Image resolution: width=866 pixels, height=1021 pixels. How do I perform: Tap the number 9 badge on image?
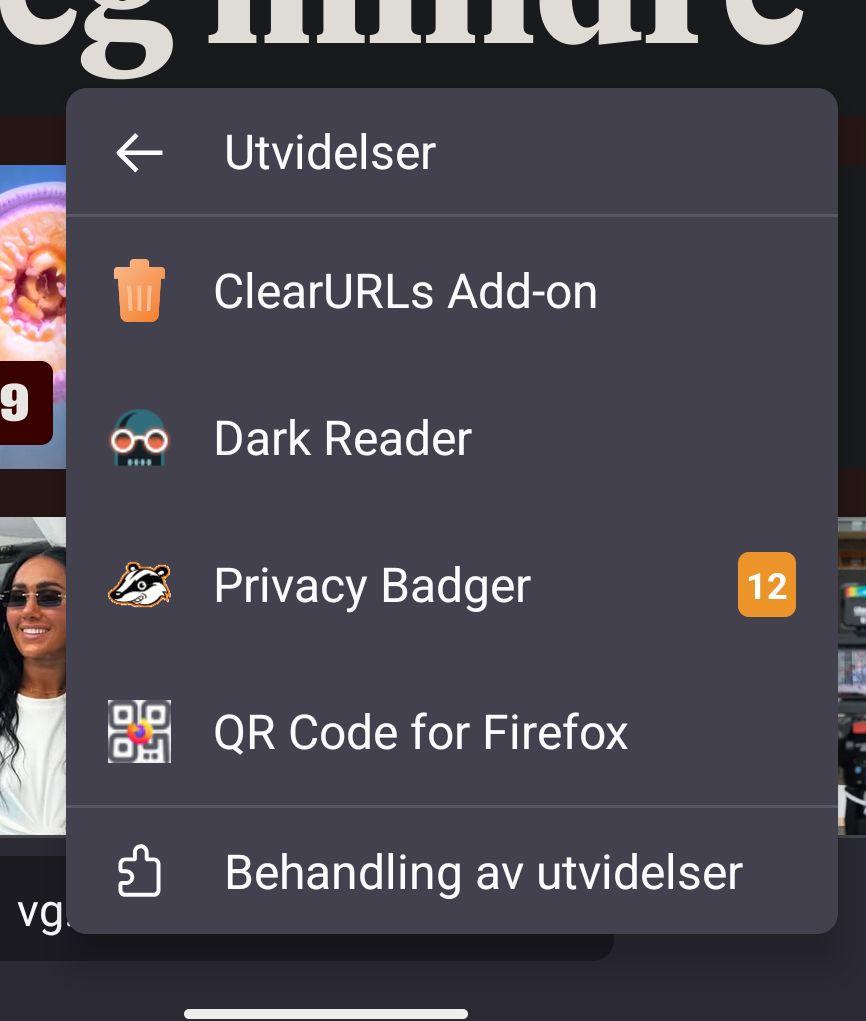[x=25, y=403]
